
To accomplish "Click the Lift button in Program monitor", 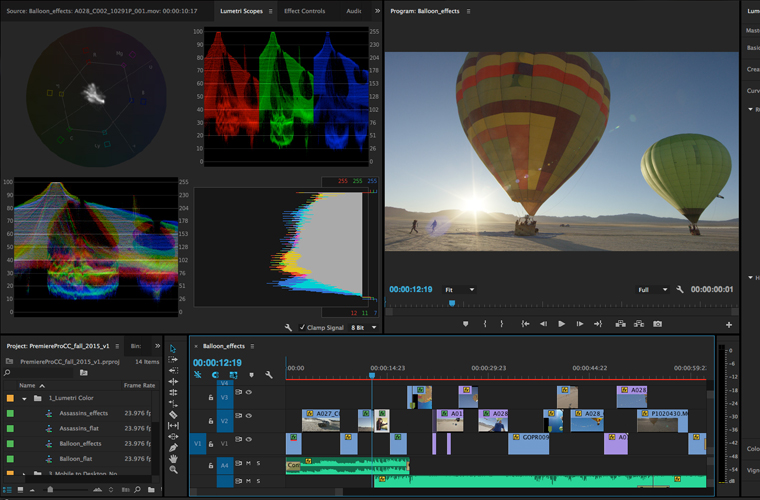I will click(620, 324).
